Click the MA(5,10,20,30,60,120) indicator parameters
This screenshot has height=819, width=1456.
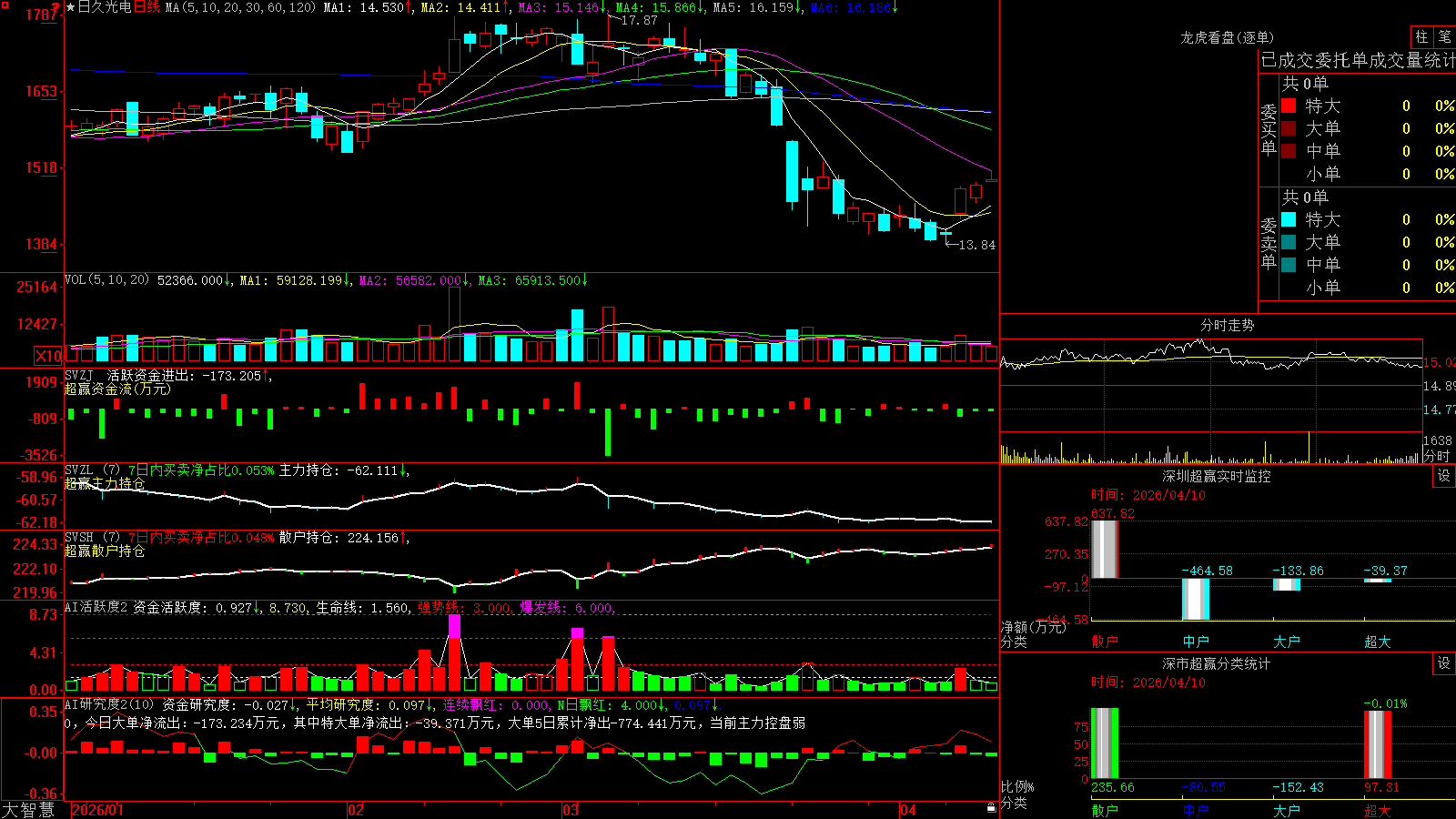[x=240, y=7]
